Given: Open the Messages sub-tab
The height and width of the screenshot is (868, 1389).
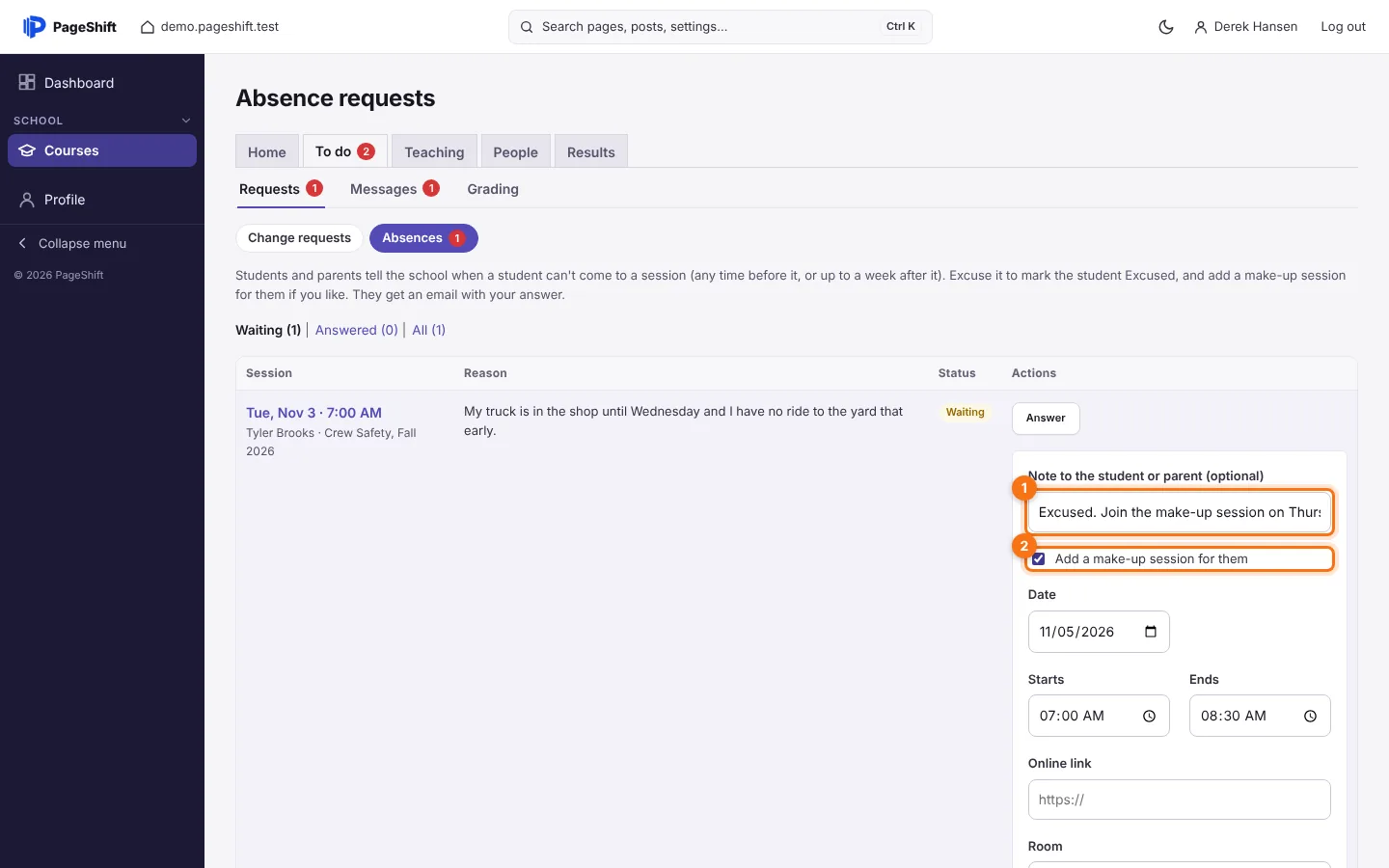Looking at the screenshot, I should pos(395,189).
